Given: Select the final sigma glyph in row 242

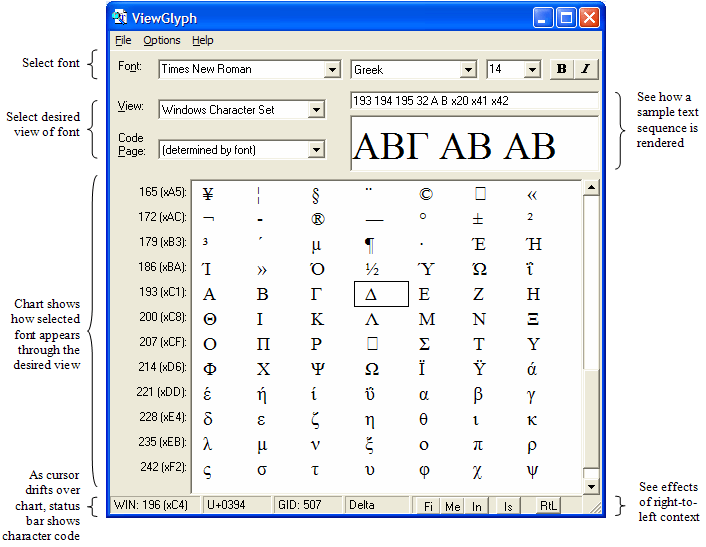Looking at the screenshot, I should click(x=207, y=472).
